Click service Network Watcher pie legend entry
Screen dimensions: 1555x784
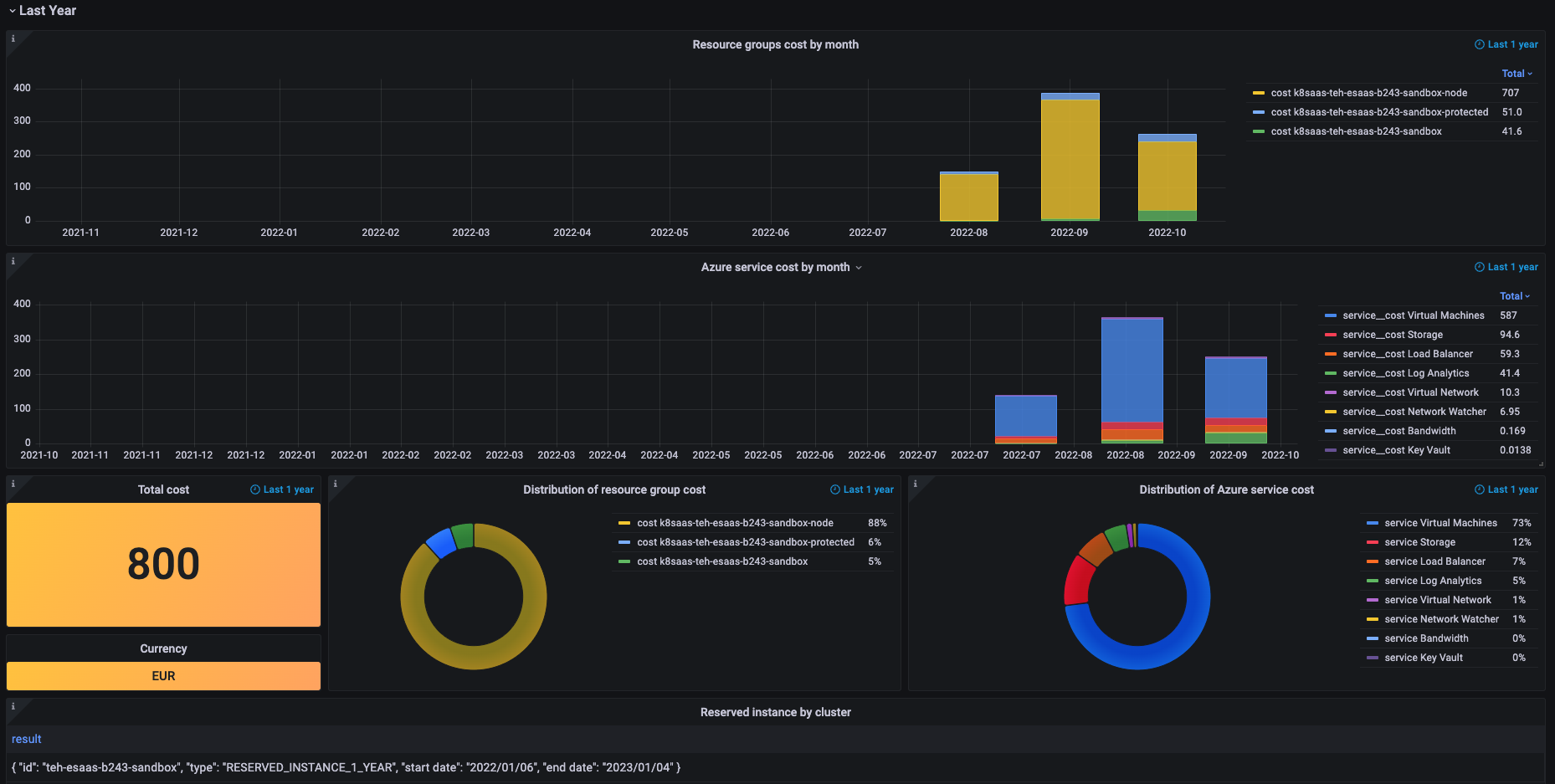point(1441,619)
